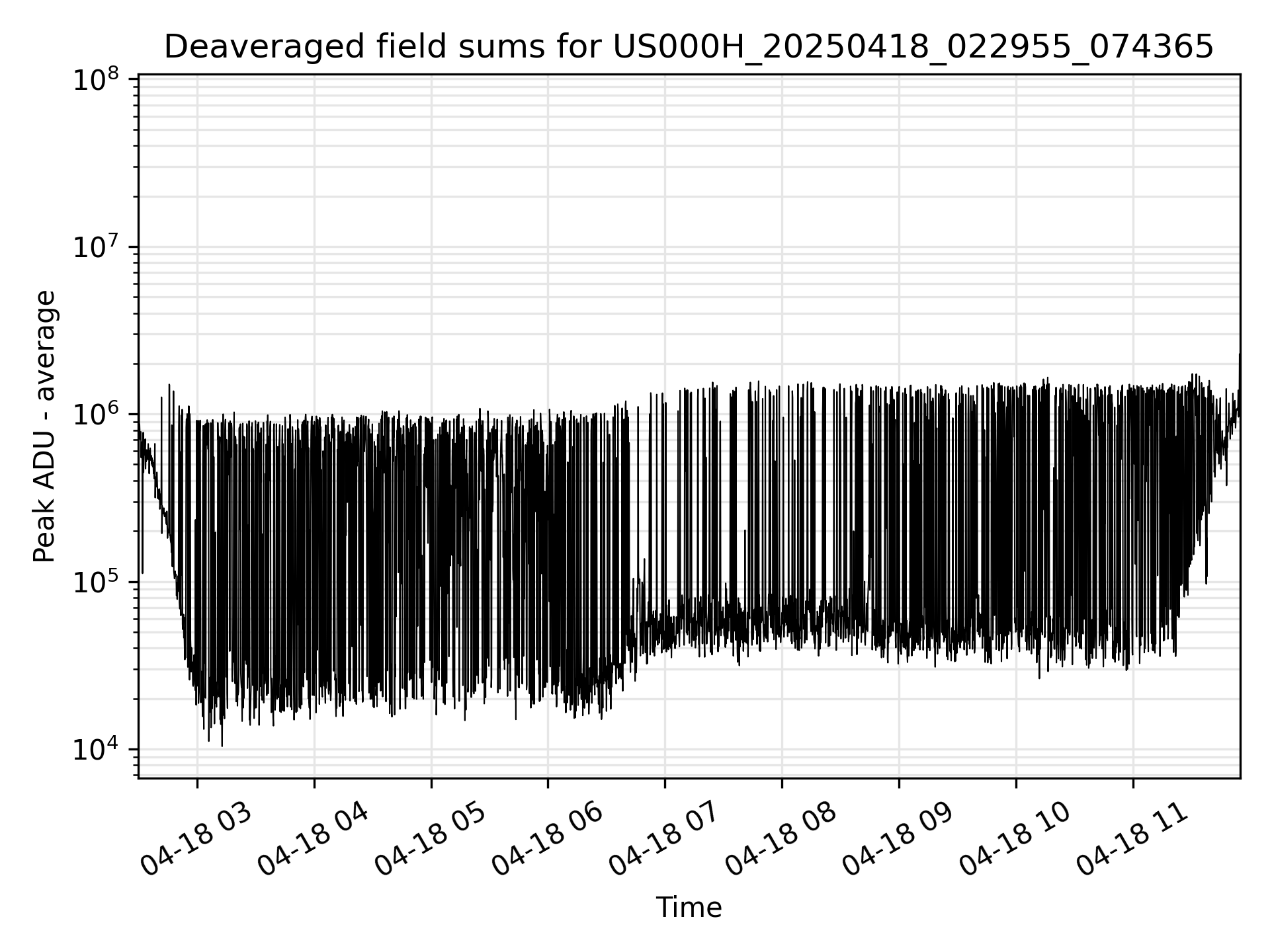
Task: Click the '04-18 09' tick label
Action: click(x=899, y=840)
